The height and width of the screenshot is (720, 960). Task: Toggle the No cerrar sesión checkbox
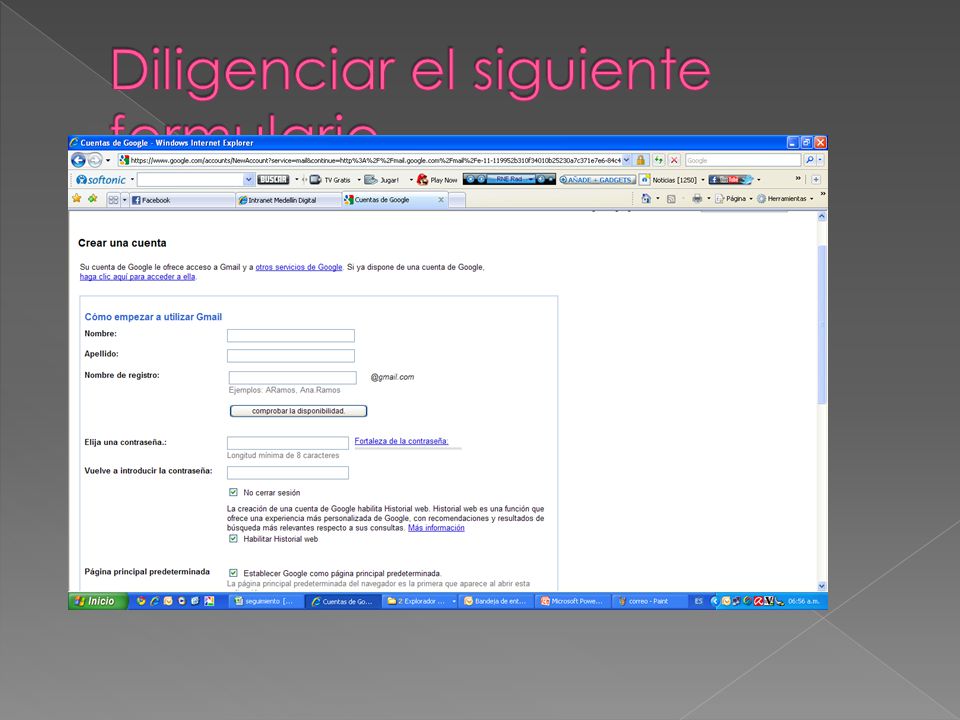tap(233, 492)
